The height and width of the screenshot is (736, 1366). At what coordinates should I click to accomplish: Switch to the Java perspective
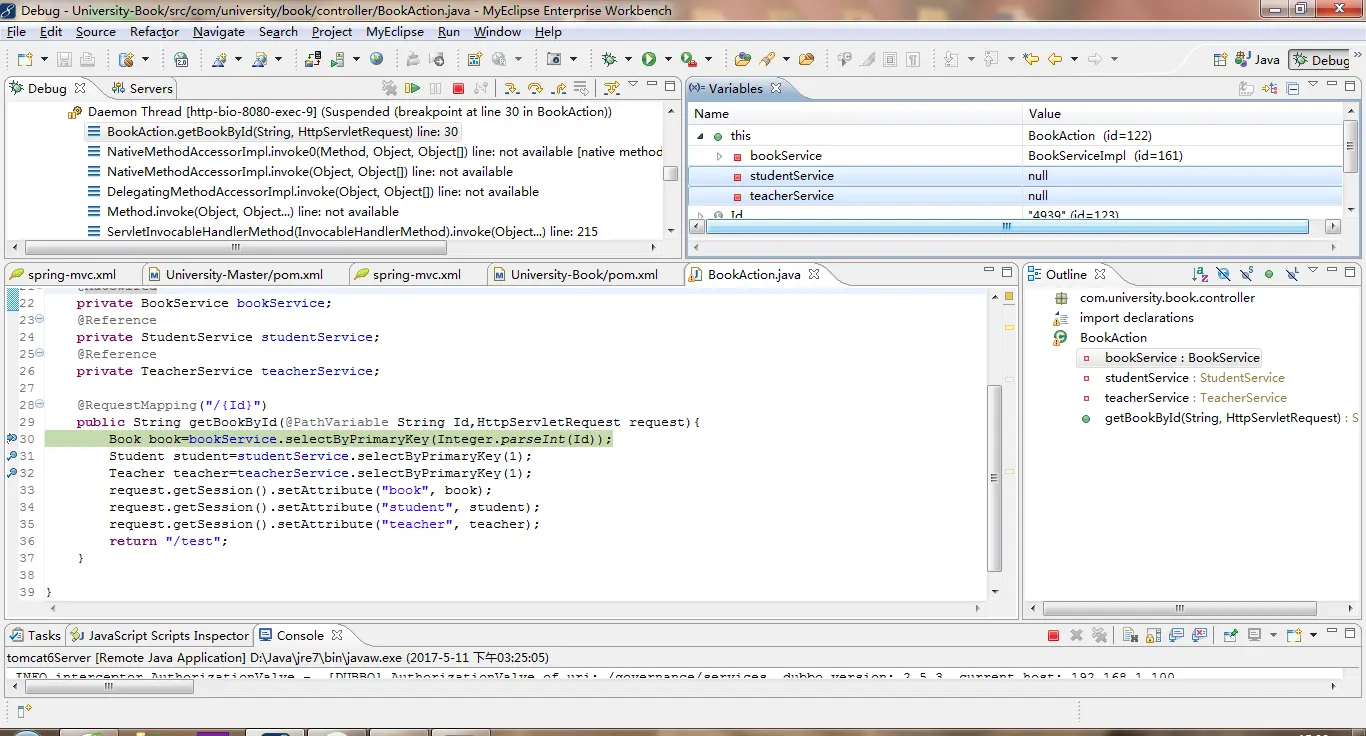pyautogui.click(x=1258, y=60)
